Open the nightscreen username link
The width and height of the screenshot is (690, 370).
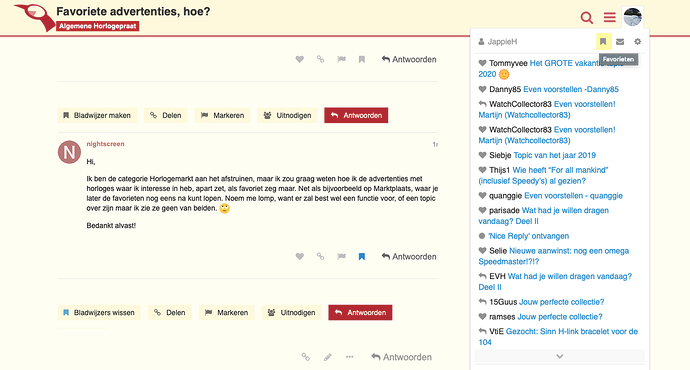[x=106, y=144]
